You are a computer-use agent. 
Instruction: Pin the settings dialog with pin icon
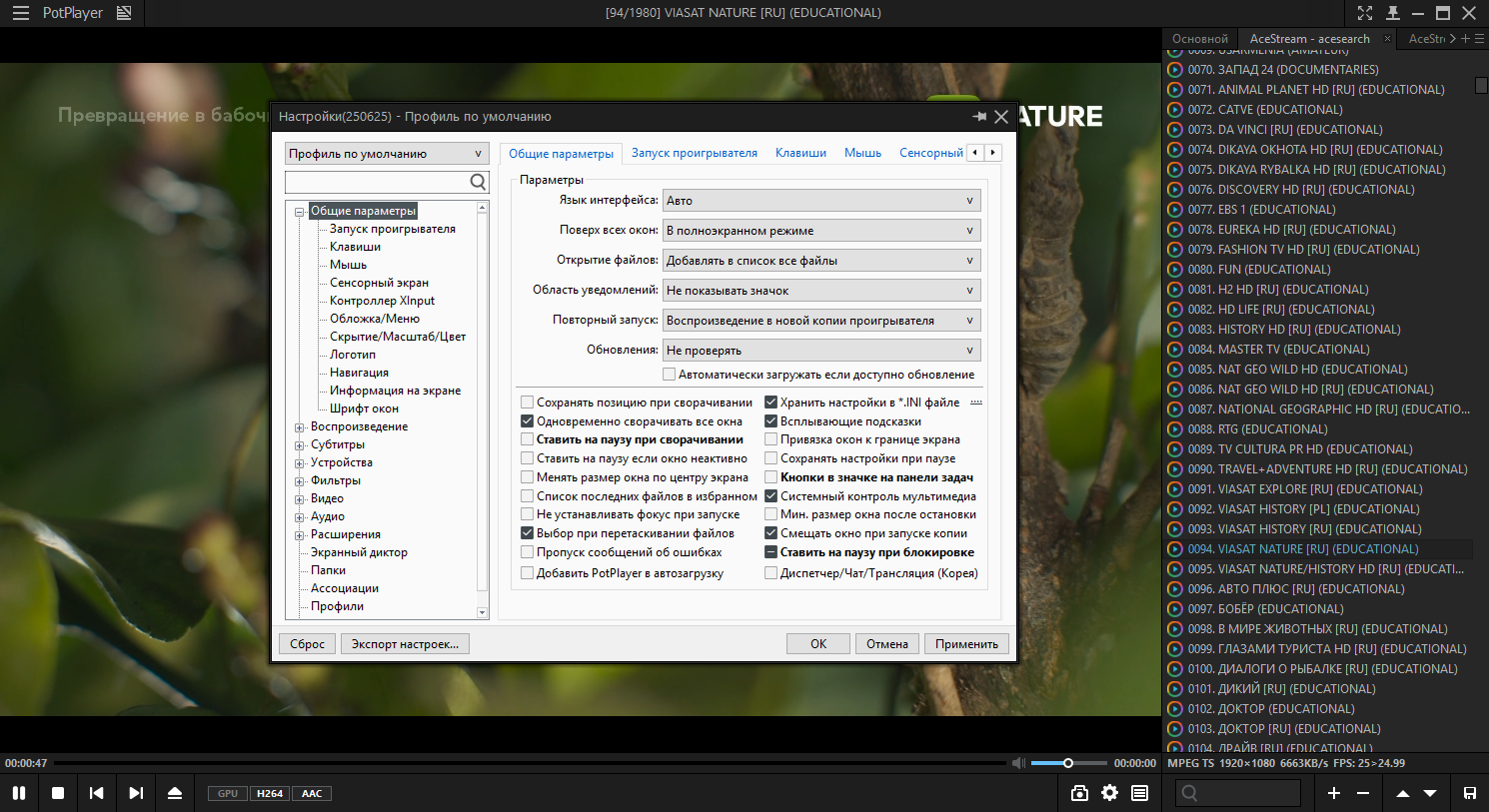click(x=979, y=117)
